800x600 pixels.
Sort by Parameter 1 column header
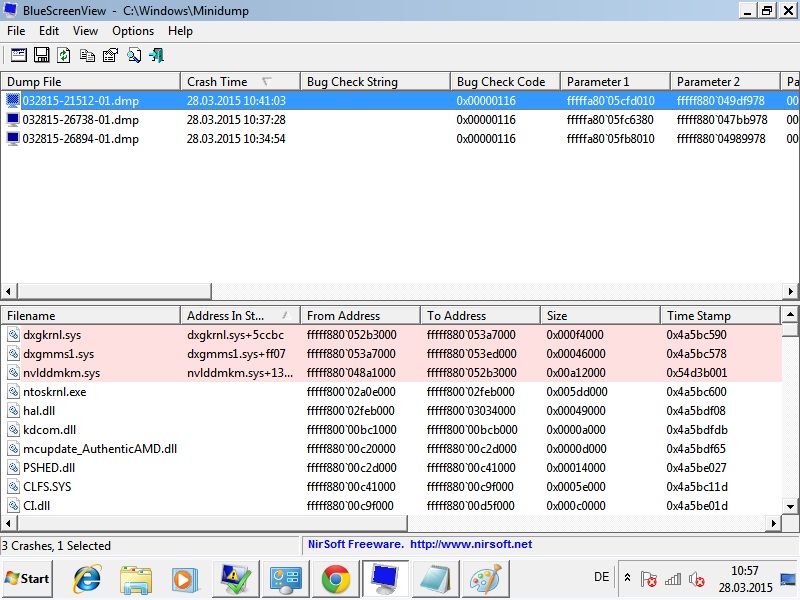point(615,82)
